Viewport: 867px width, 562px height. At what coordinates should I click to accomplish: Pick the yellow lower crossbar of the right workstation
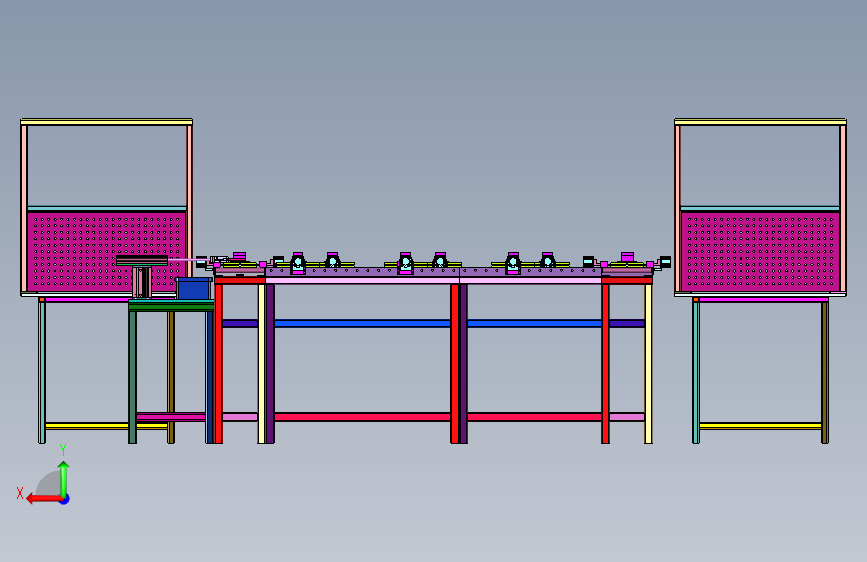(760, 426)
